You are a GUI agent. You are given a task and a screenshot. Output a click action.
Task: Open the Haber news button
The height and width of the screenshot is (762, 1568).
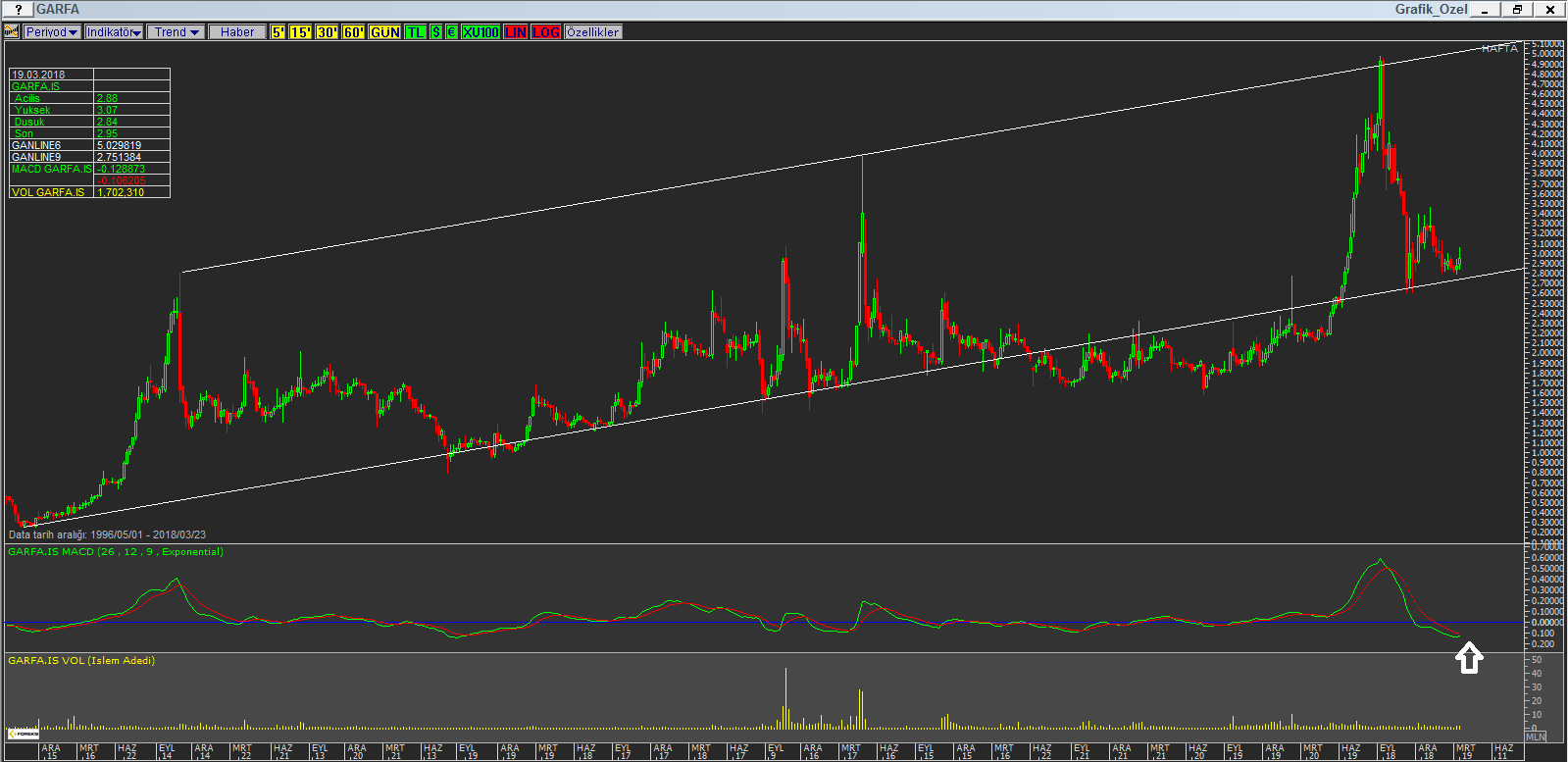click(x=237, y=32)
